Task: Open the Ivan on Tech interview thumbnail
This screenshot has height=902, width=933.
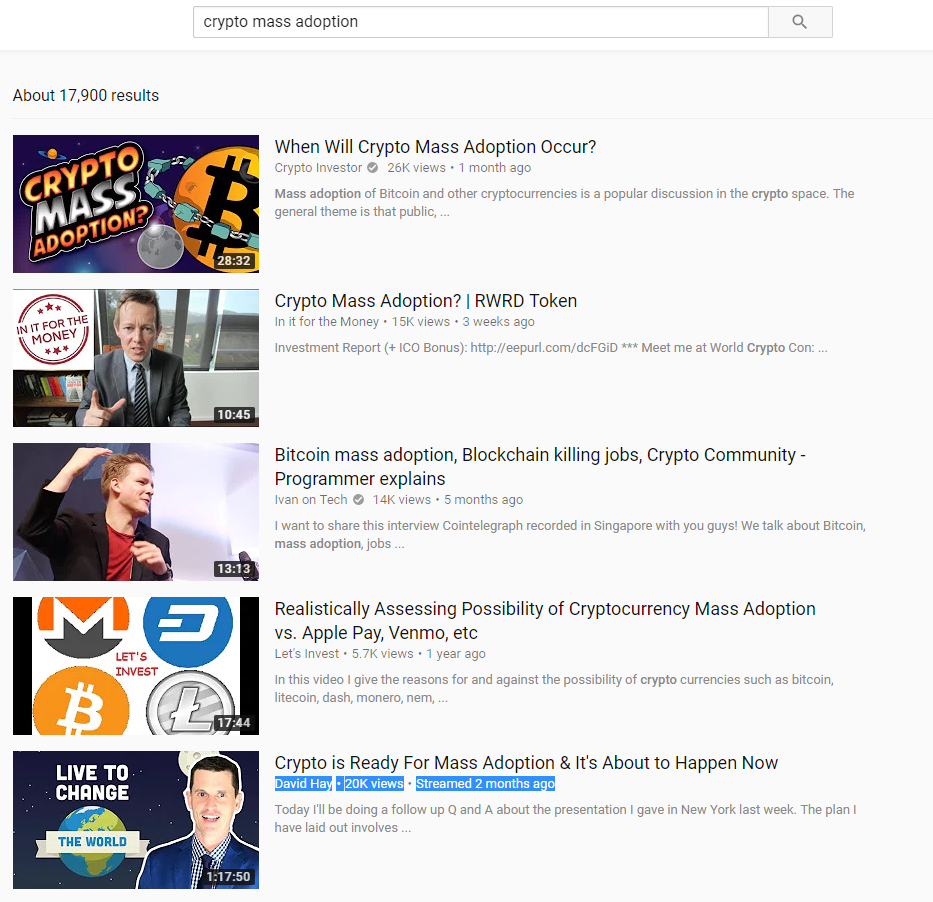Action: click(136, 512)
